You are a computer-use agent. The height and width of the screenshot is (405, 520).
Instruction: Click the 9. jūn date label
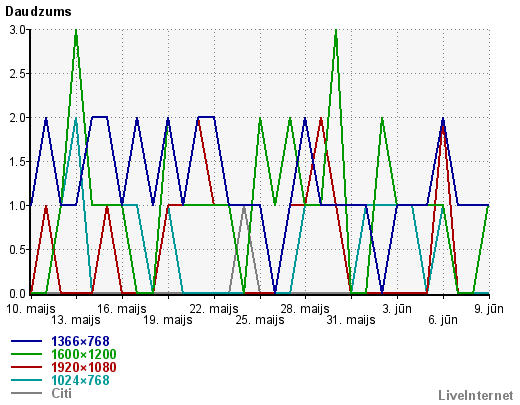[489, 309]
